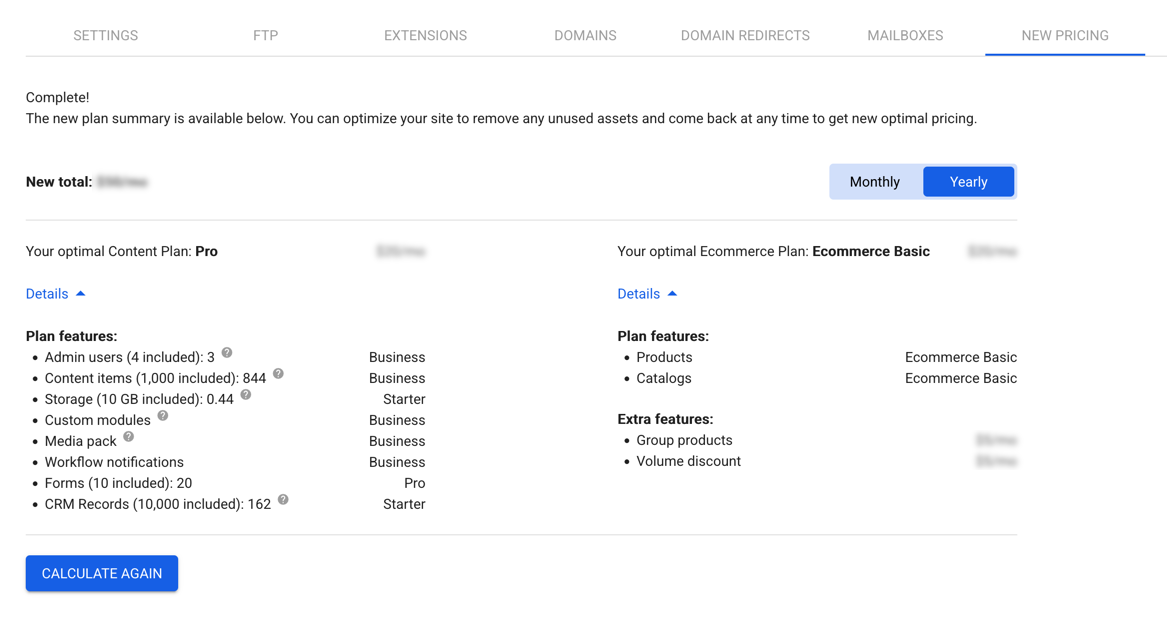Click the Content items question mark icon
This screenshot has width=1167, height=618.
278,372
